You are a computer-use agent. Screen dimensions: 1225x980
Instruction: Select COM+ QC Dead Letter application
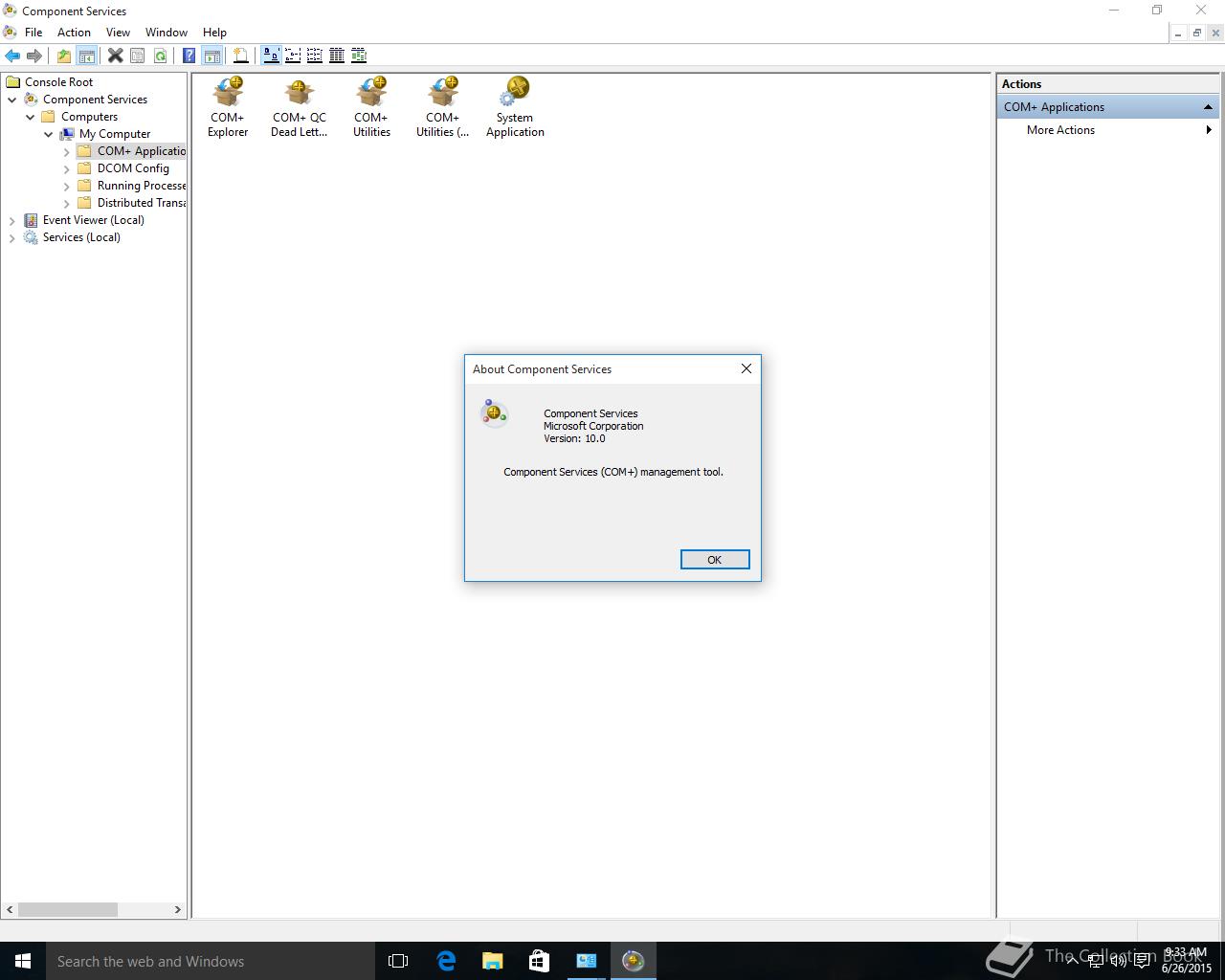pos(300,107)
